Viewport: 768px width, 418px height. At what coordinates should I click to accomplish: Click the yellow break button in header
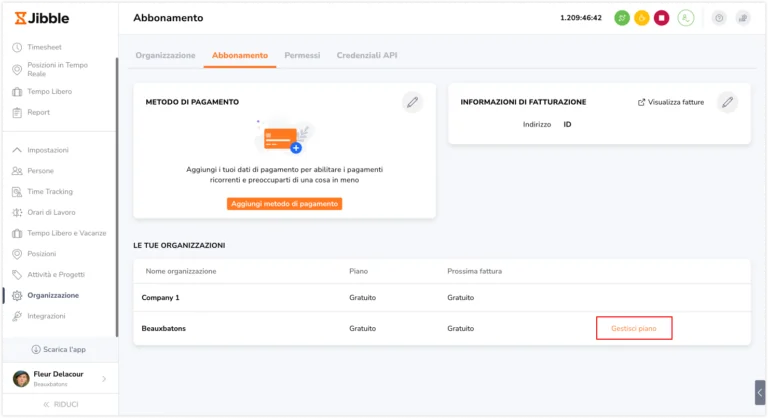[641, 18]
